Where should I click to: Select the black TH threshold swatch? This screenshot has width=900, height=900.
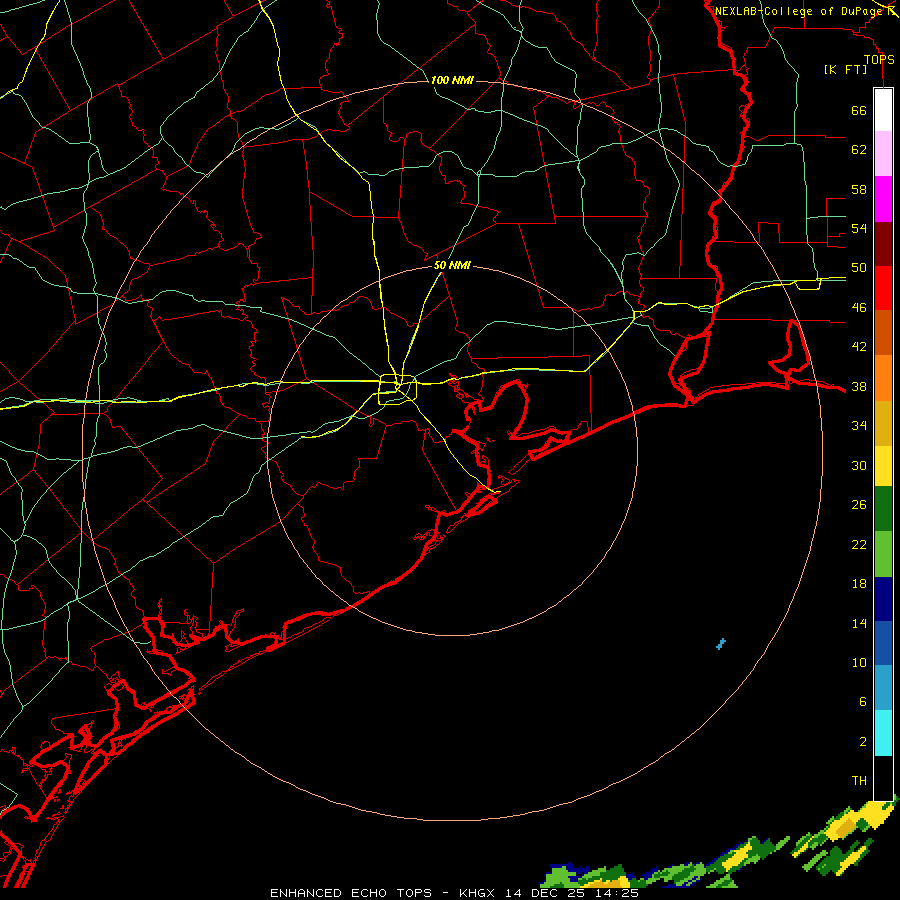pos(883,778)
